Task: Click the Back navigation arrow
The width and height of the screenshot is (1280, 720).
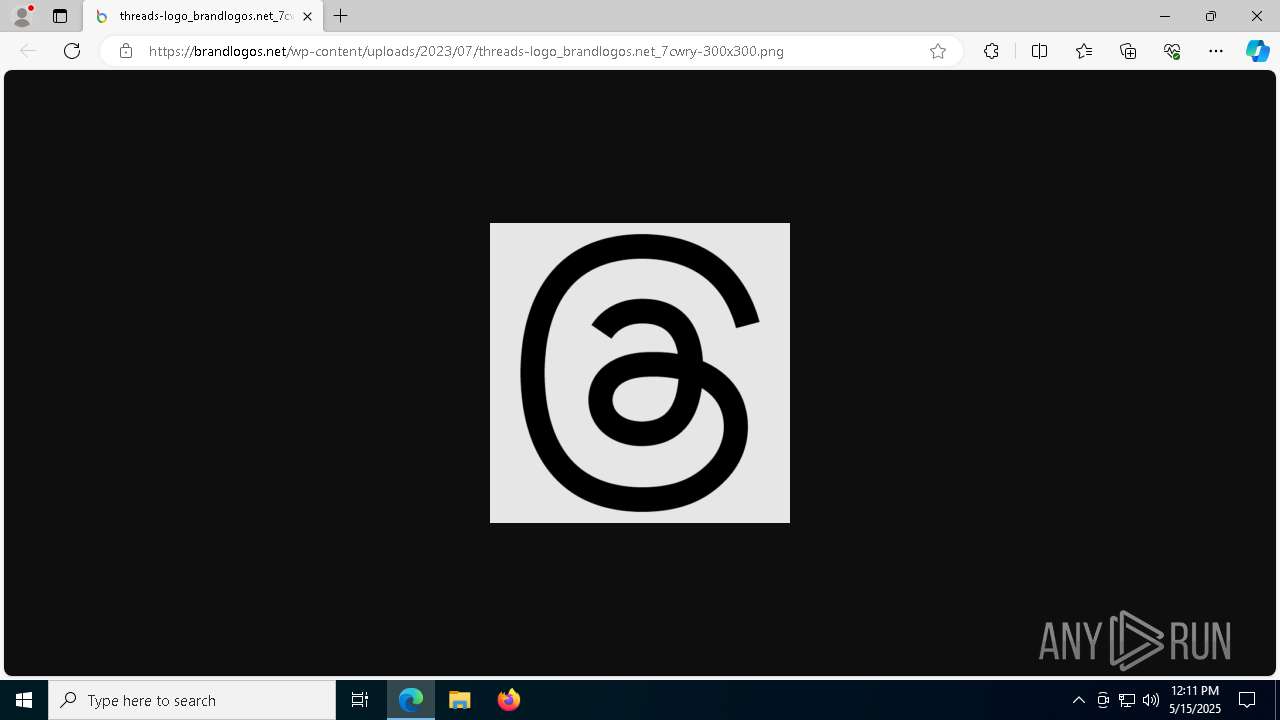Action: (28, 51)
